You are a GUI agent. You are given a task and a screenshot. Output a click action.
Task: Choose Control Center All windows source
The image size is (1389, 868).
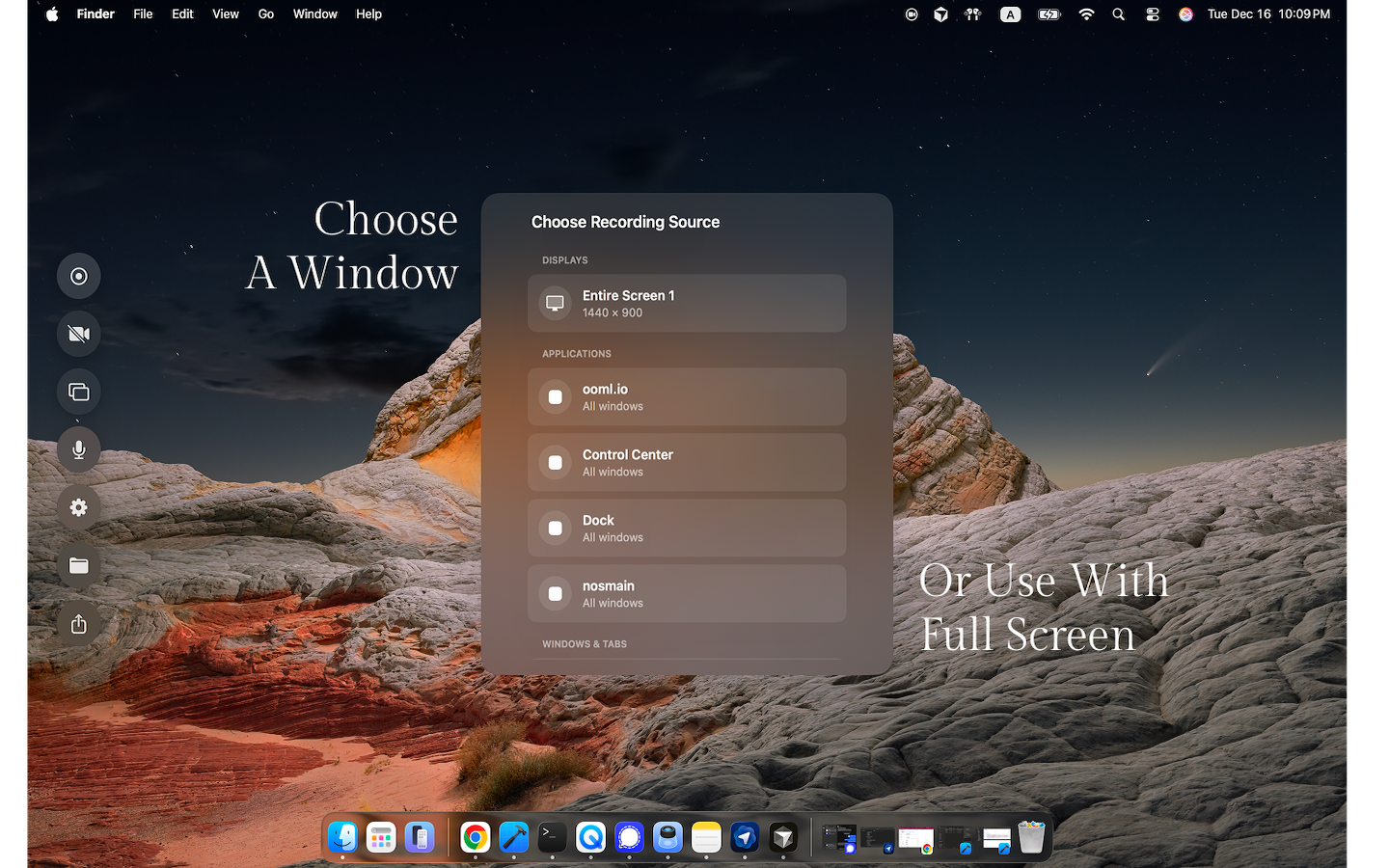(x=687, y=463)
